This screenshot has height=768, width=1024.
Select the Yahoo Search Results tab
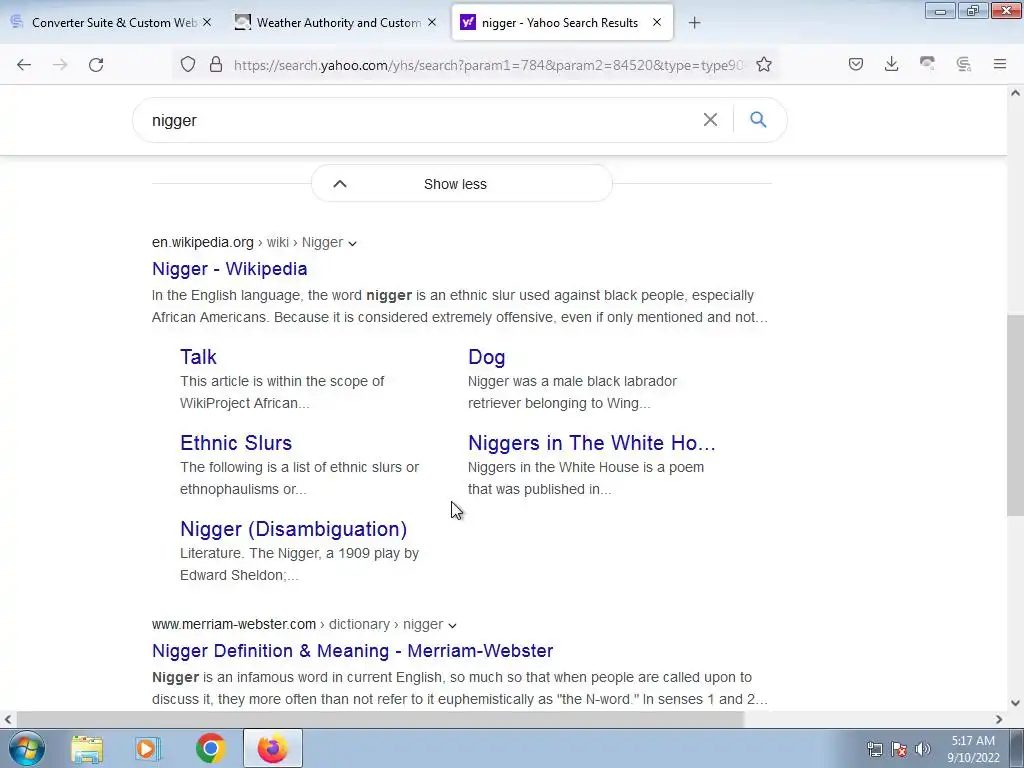point(560,22)
